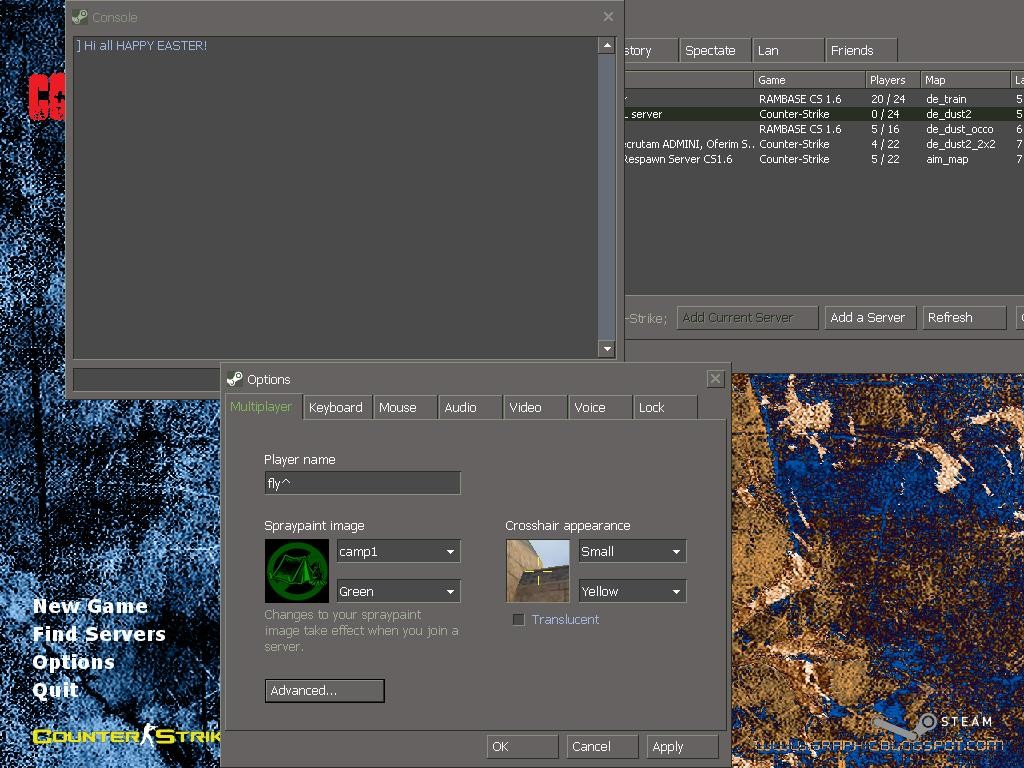
Task: Click the Apply button
Action: [682, 746]
